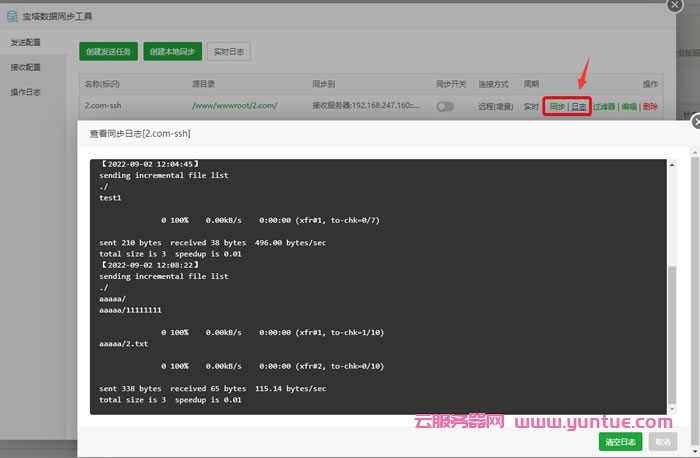
Task: Open the 过滤器 link for the task
Action: click(604, 106)
